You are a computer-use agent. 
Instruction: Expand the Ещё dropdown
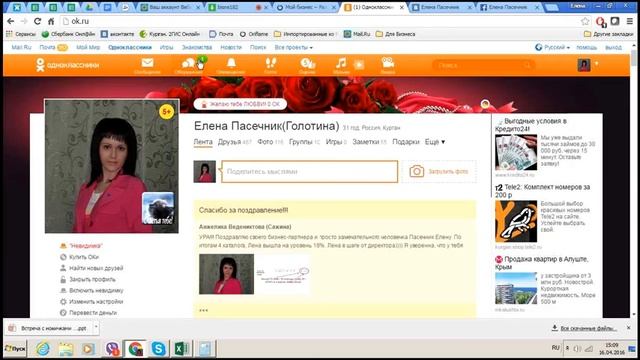click(x=435, y=142)
